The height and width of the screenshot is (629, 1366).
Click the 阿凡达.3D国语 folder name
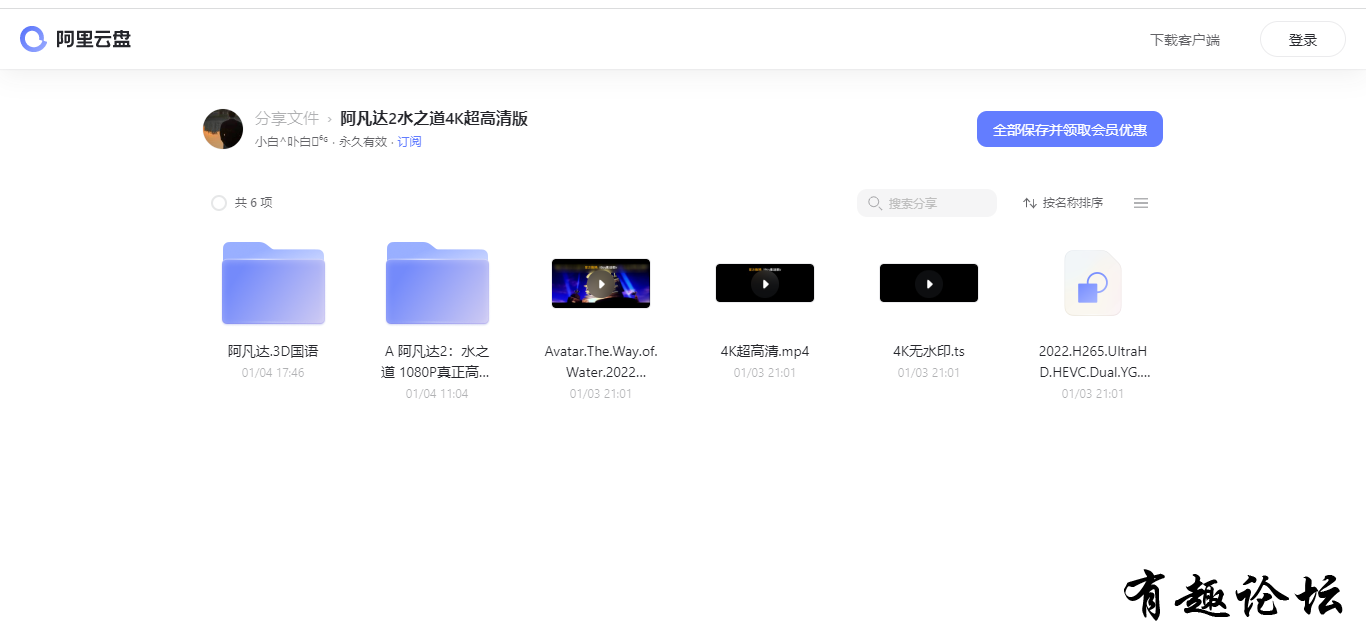click(x=273, y=351)
